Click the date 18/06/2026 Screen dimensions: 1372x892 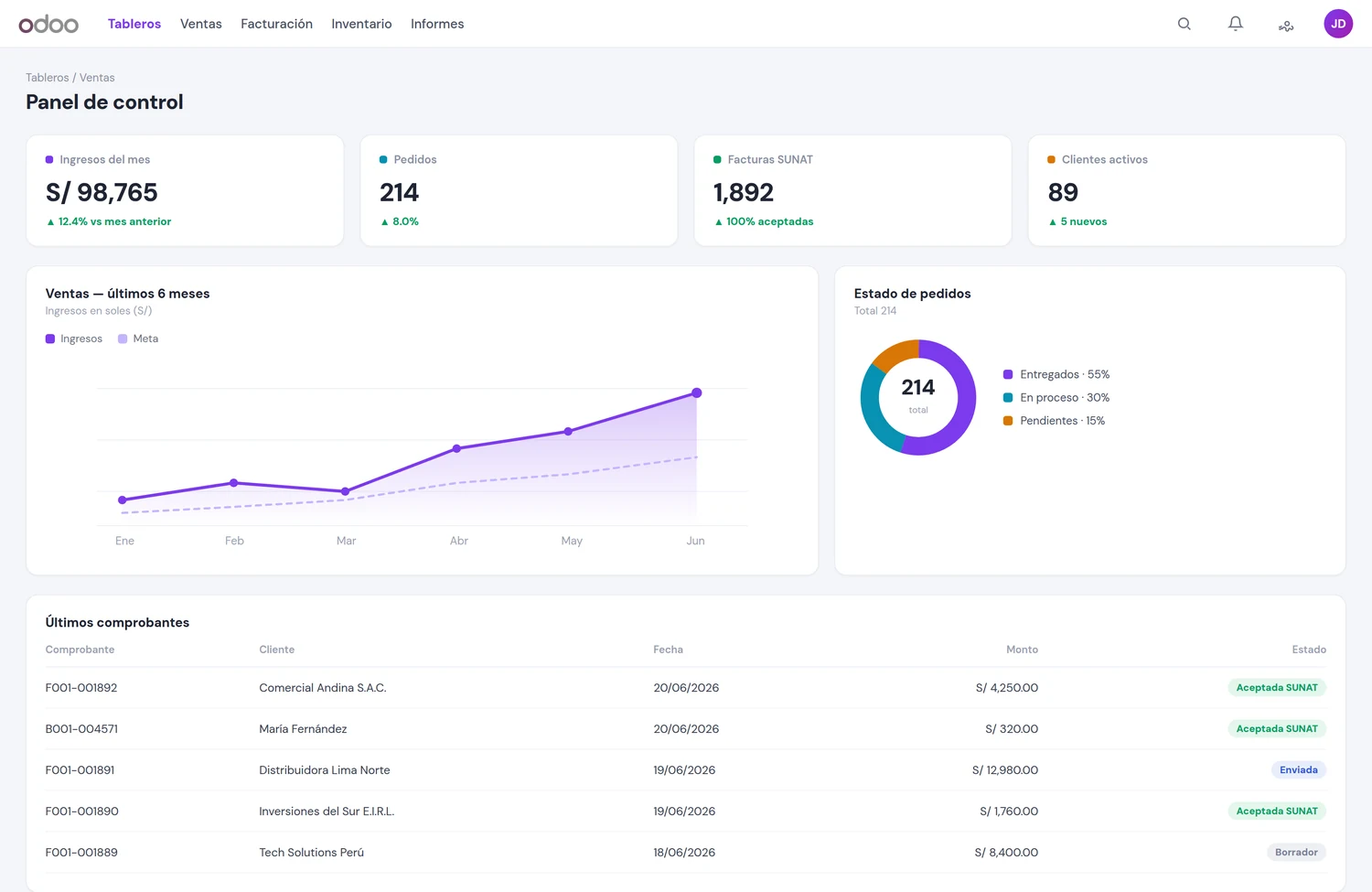tap(684, 853)
